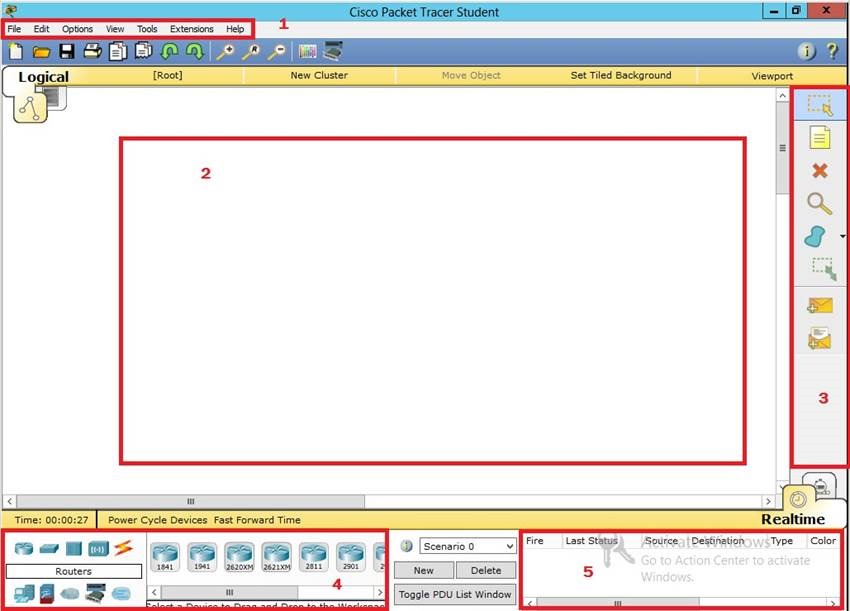Screen dimensions: 850x611
Task: Open the File menu
Action: click(x=14, y=29)
